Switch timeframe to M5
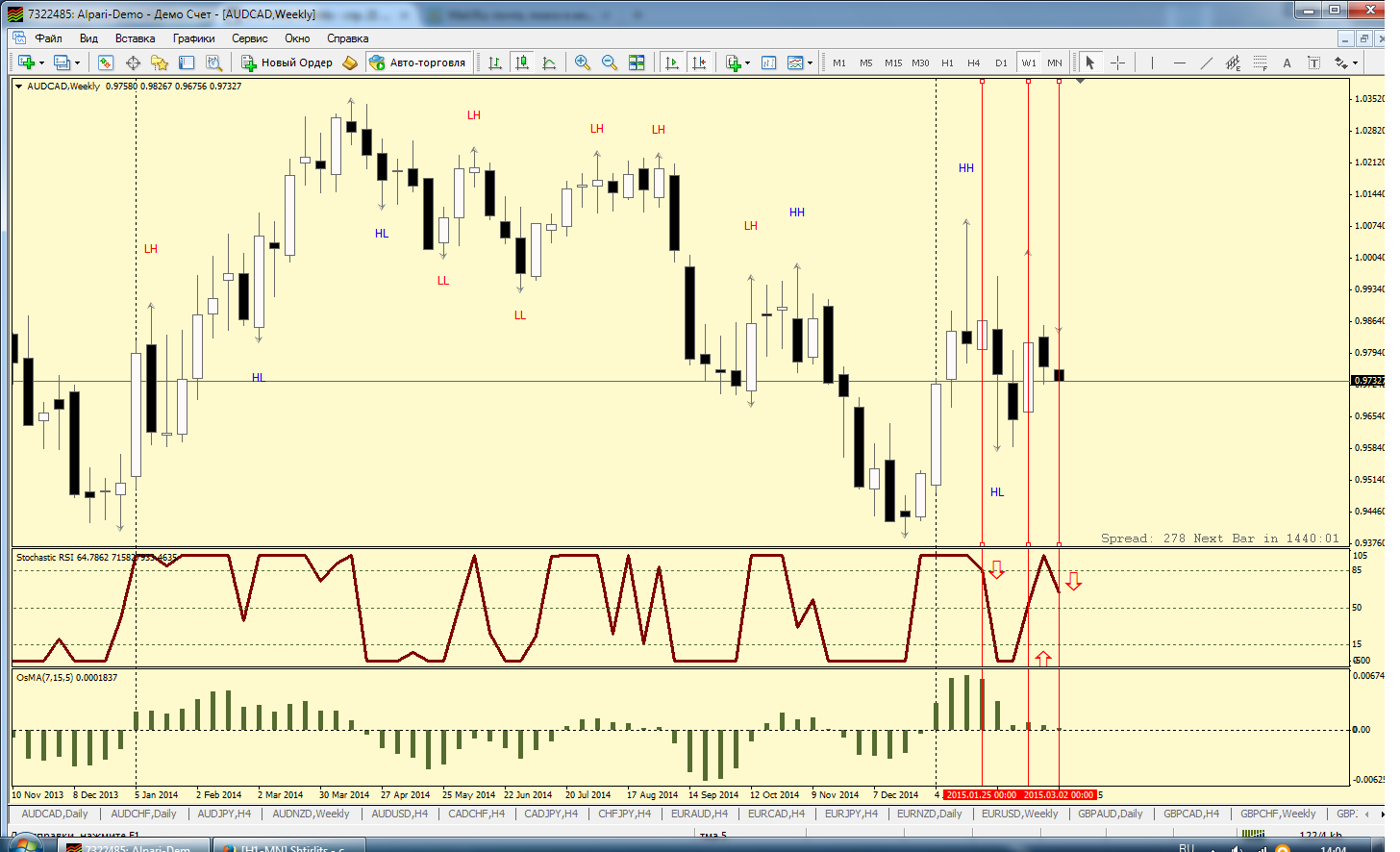This screenshot has height=852, width=1400. (x=866, y=63)
